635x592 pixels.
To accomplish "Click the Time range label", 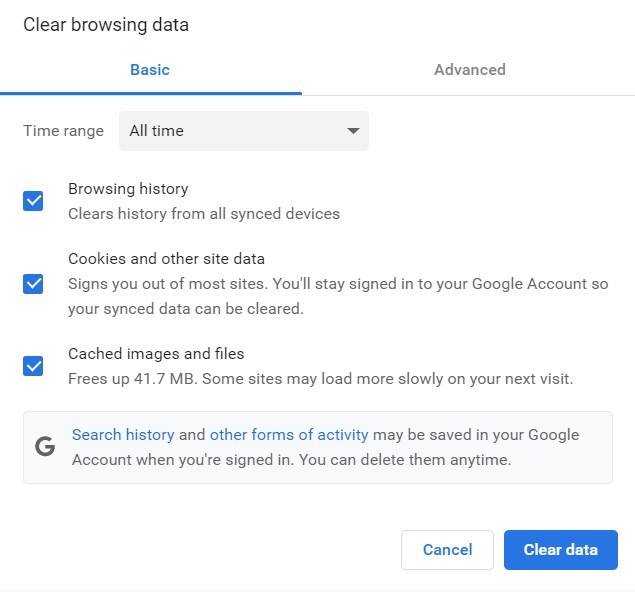I will pyautogui.click(x=64, y=131).
